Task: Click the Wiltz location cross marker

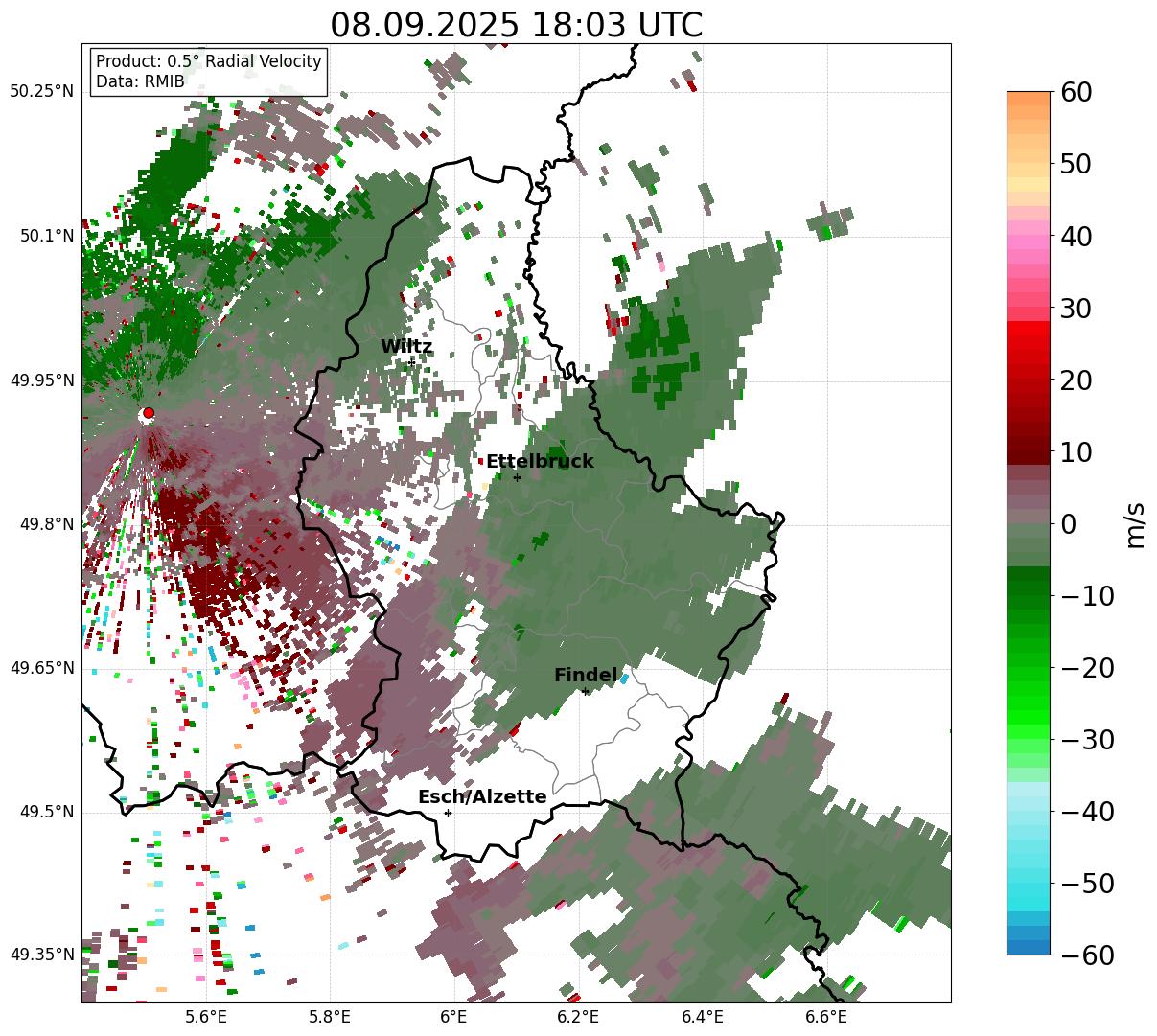Action: pyautogui.click(x=412, y=362)
